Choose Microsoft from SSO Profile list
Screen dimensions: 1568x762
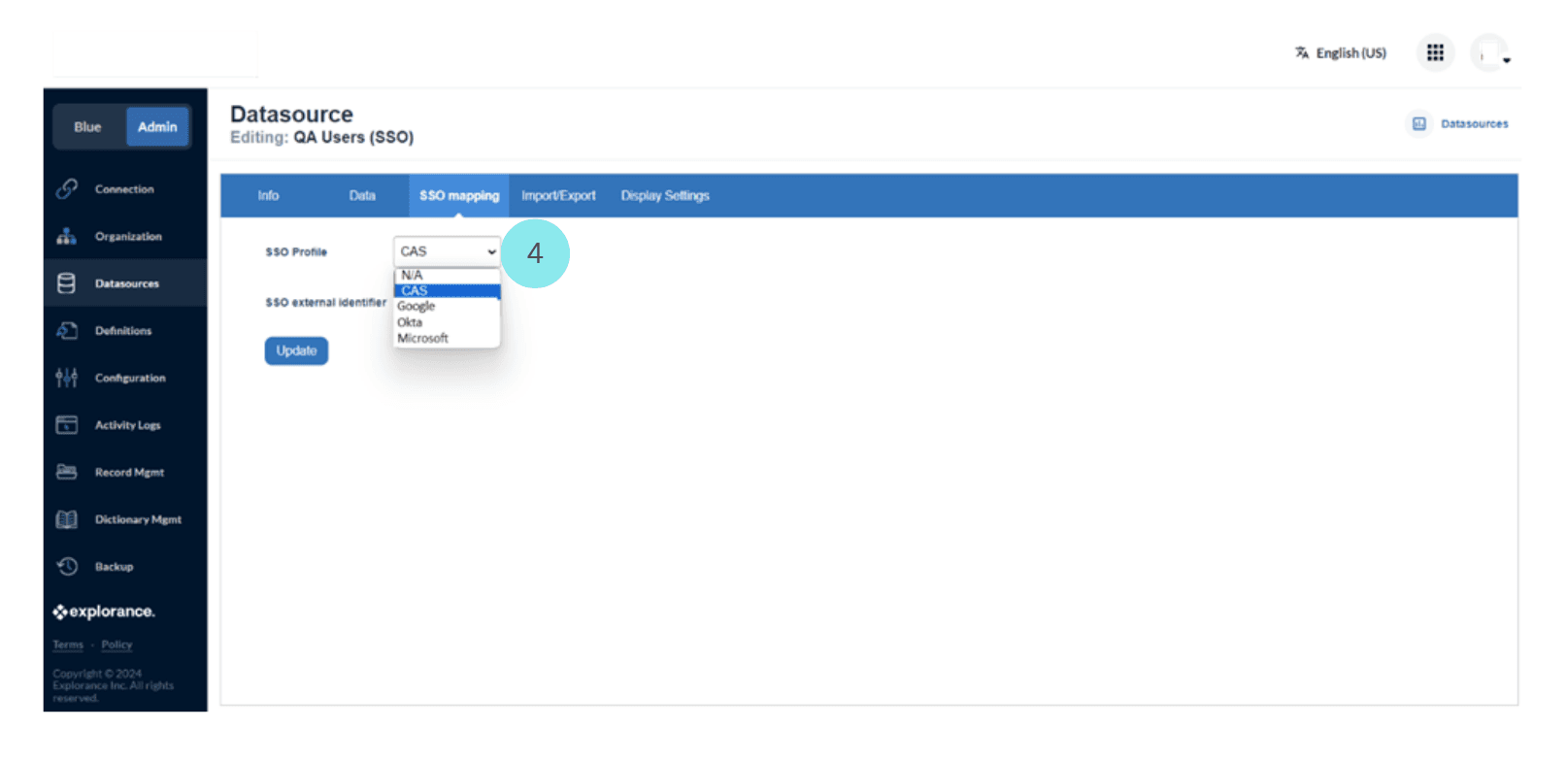[447, 338]
